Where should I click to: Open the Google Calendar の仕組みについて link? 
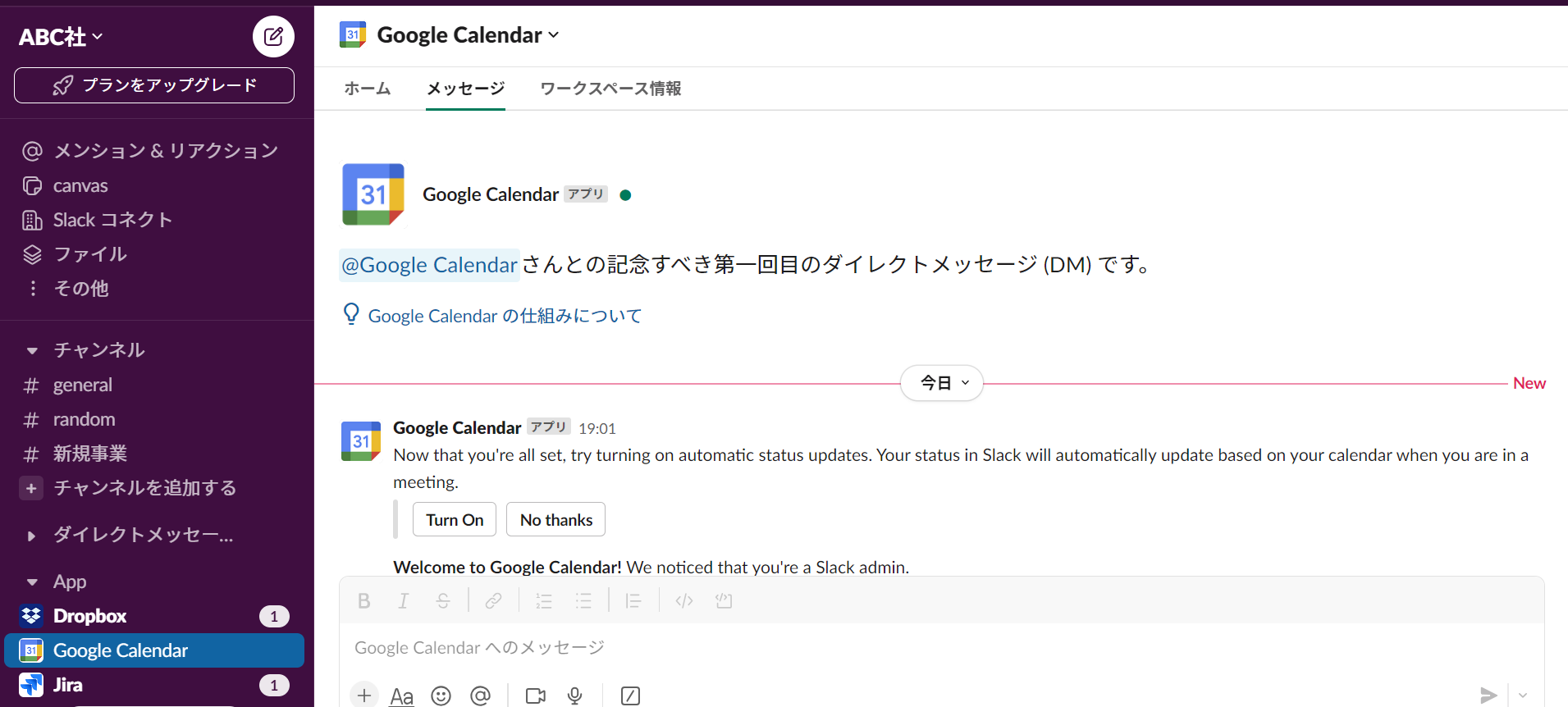(505, 316)
